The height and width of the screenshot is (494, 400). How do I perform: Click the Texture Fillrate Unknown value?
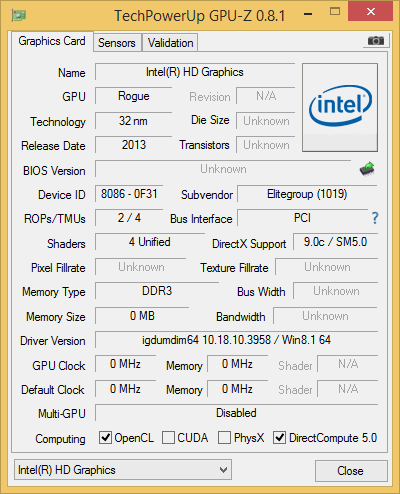coord(327,267)
